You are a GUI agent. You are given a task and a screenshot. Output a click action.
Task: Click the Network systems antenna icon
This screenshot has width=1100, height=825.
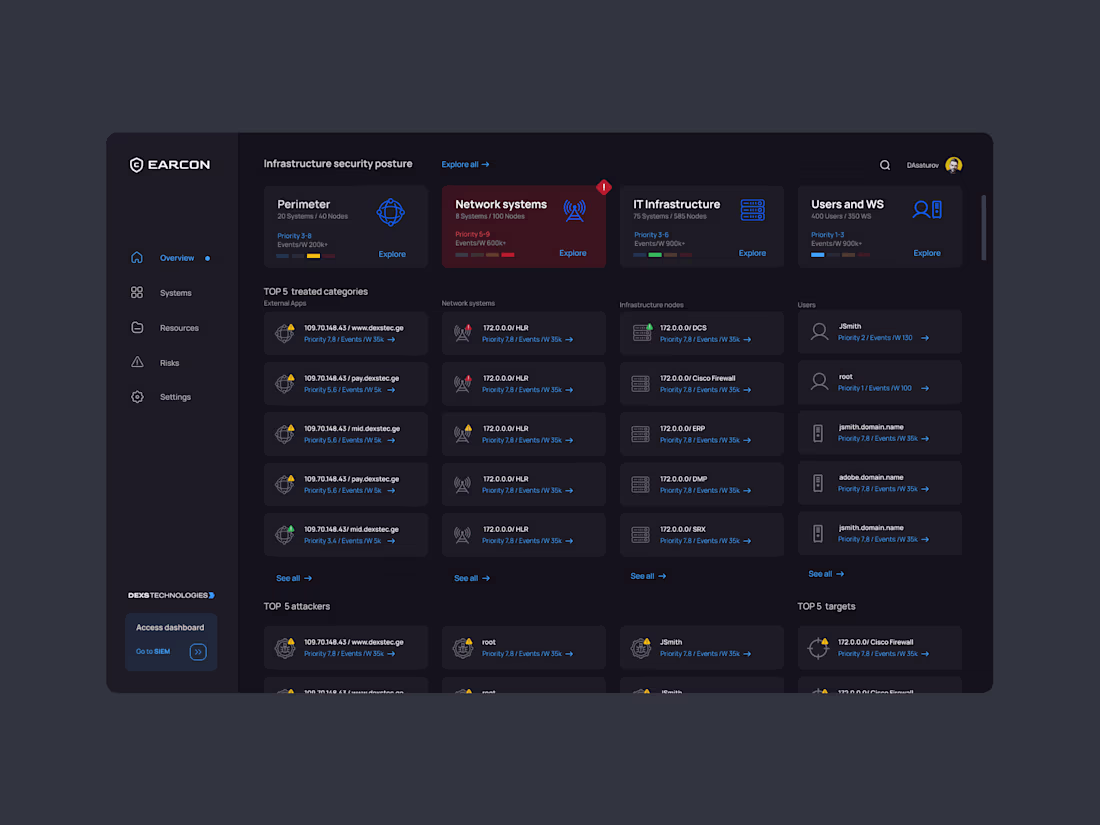pos(574,211)
